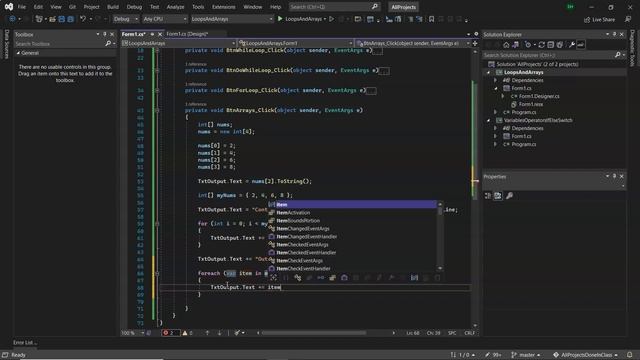The width and height of the screenshot is (640, 360).
Task: Pin the Toolbox panel
Action: [104, 34]
